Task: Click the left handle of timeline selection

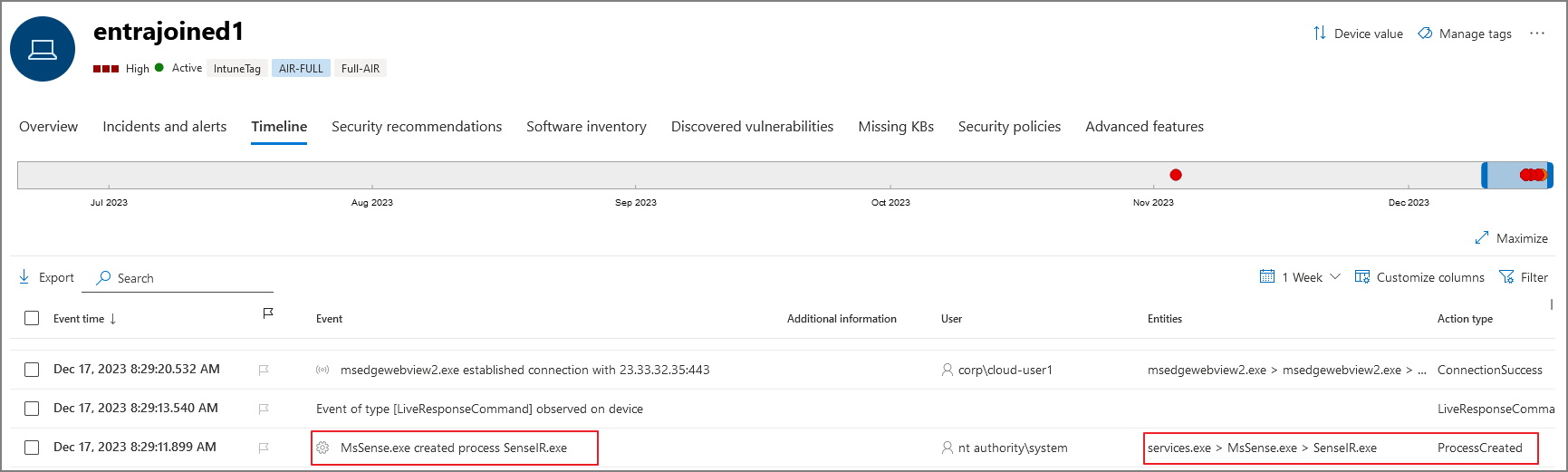Action: [x=1485, y=175]
